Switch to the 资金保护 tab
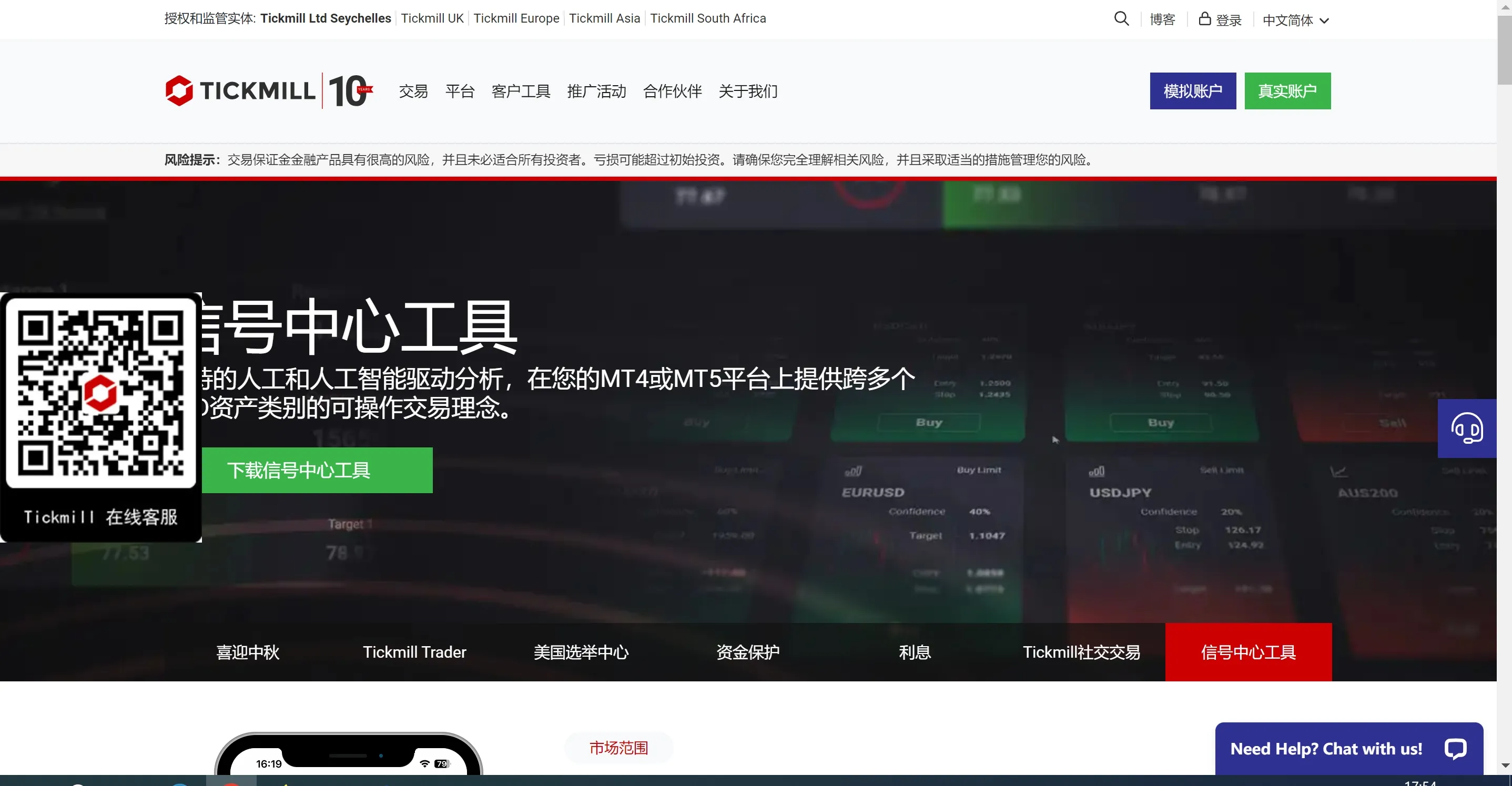 tap(748, 652)
